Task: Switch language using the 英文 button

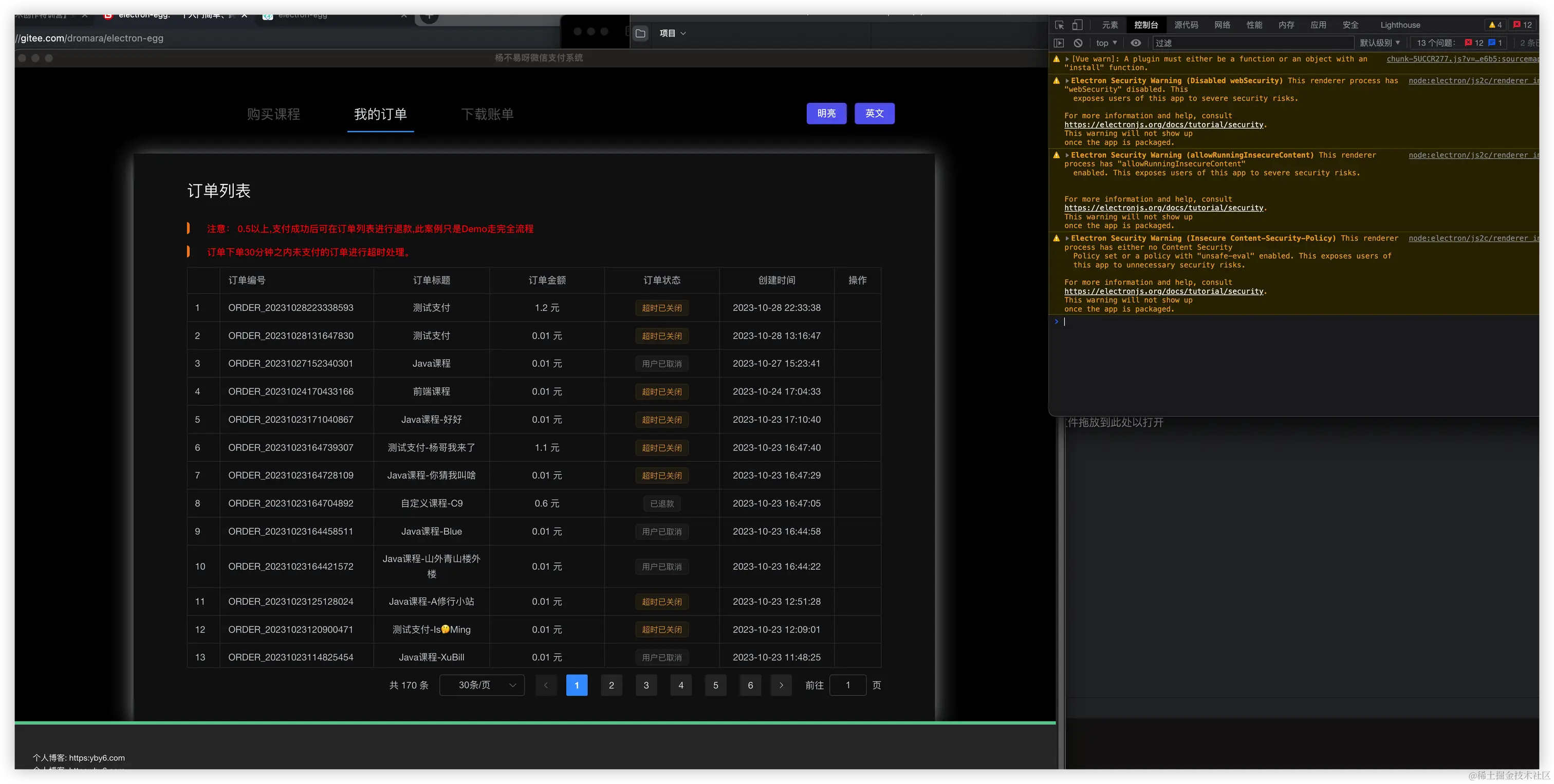Action: pos(874,114)
